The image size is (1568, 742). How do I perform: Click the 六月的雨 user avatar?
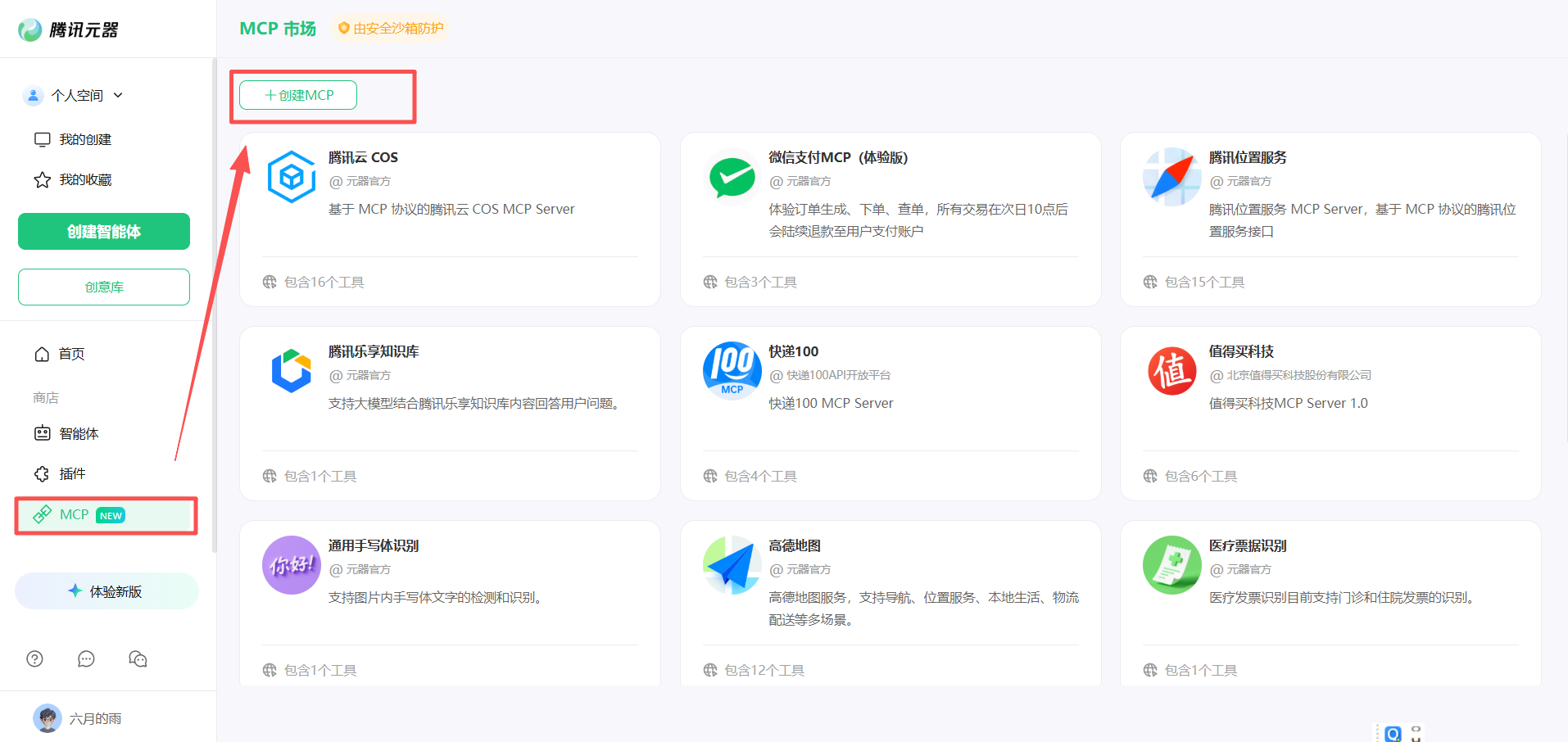point(48,718)
